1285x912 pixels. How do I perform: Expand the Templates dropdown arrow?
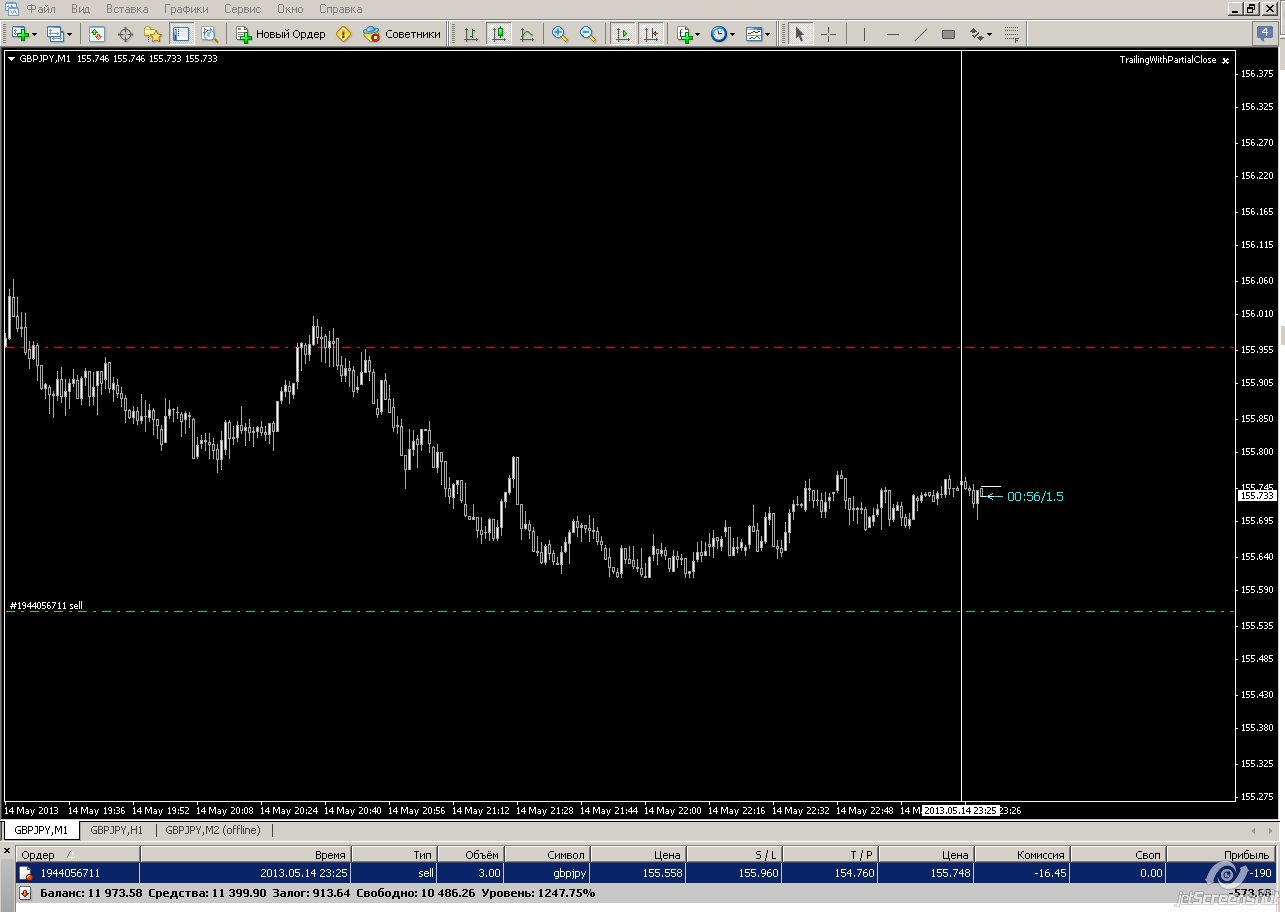tap(767, 34)
